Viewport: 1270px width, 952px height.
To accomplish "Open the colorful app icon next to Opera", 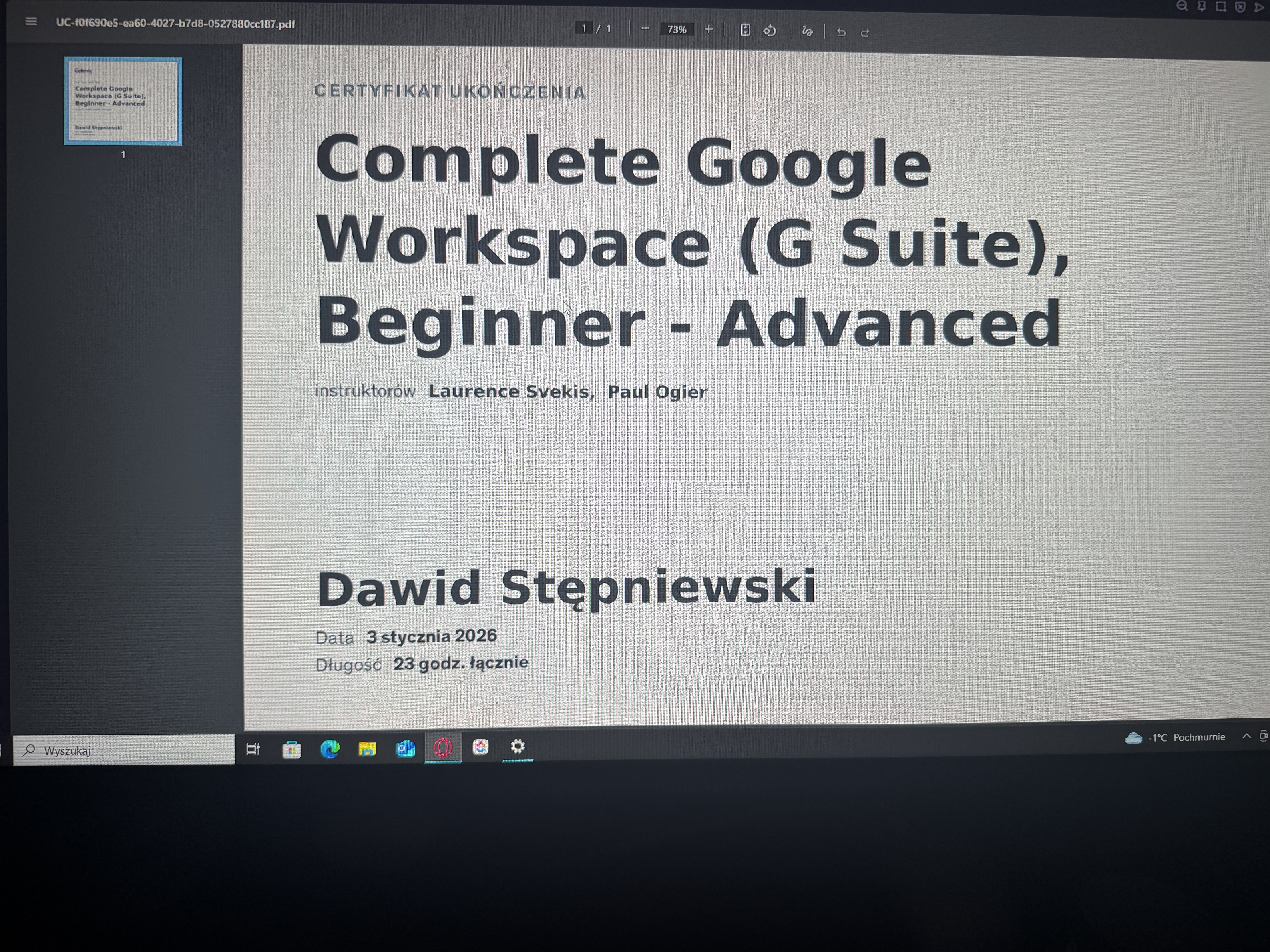I will [x=480, y=747].
